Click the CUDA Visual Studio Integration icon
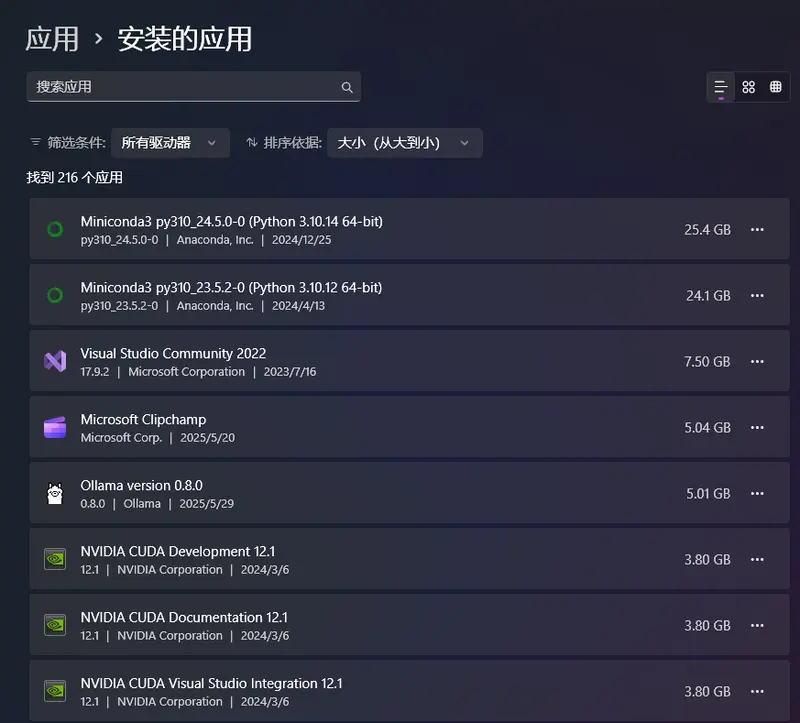The height and width of the screenshot is (723, 800). click(x=55, y=691)
